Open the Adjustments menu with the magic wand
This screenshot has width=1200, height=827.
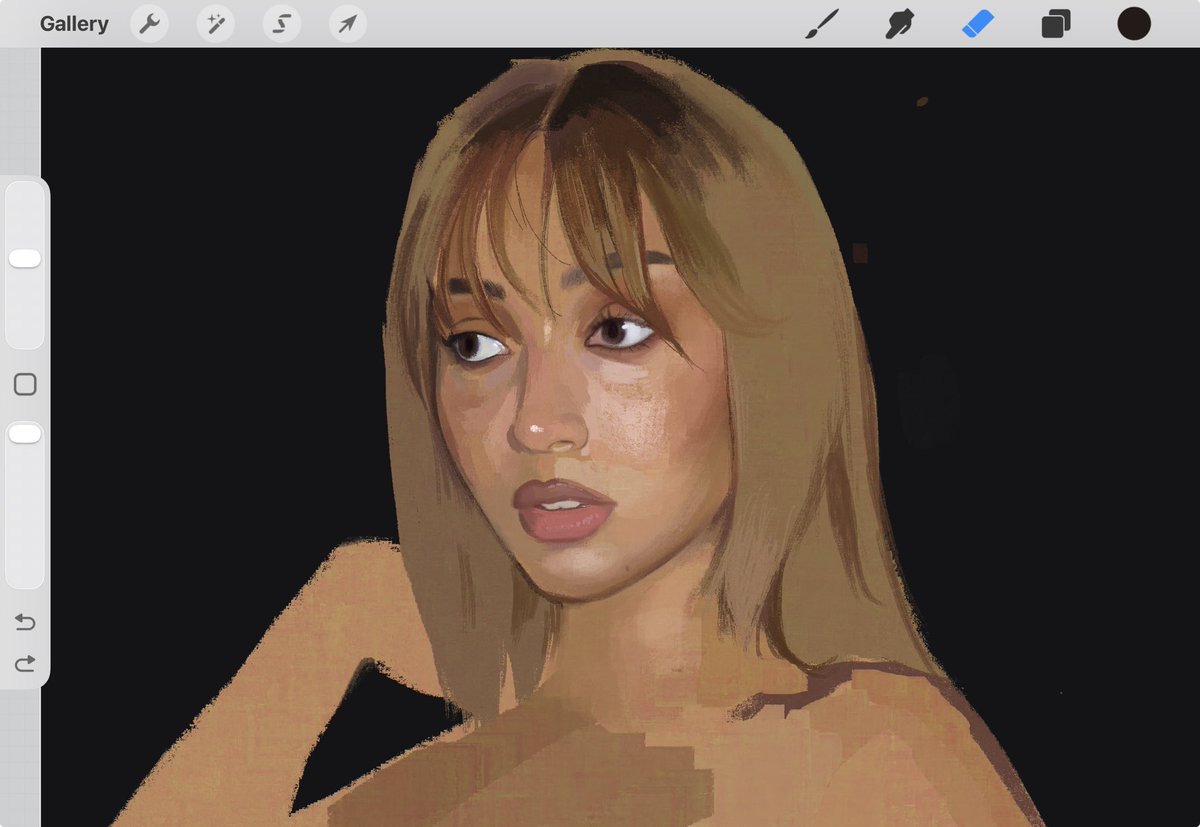[215, 23]
